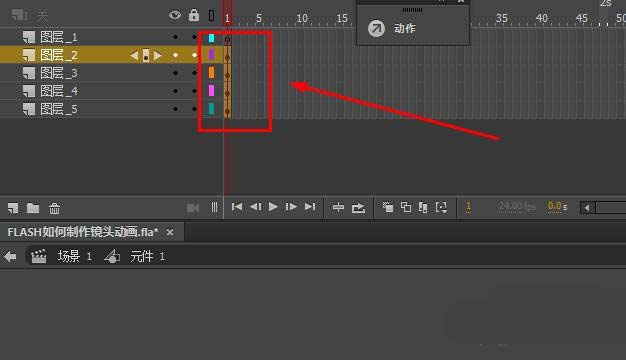Image resolution: width=626 pixels, height=360 pixels.
Task: Toggle visibility dot for 图层_1
Action: tap(175, 37)
